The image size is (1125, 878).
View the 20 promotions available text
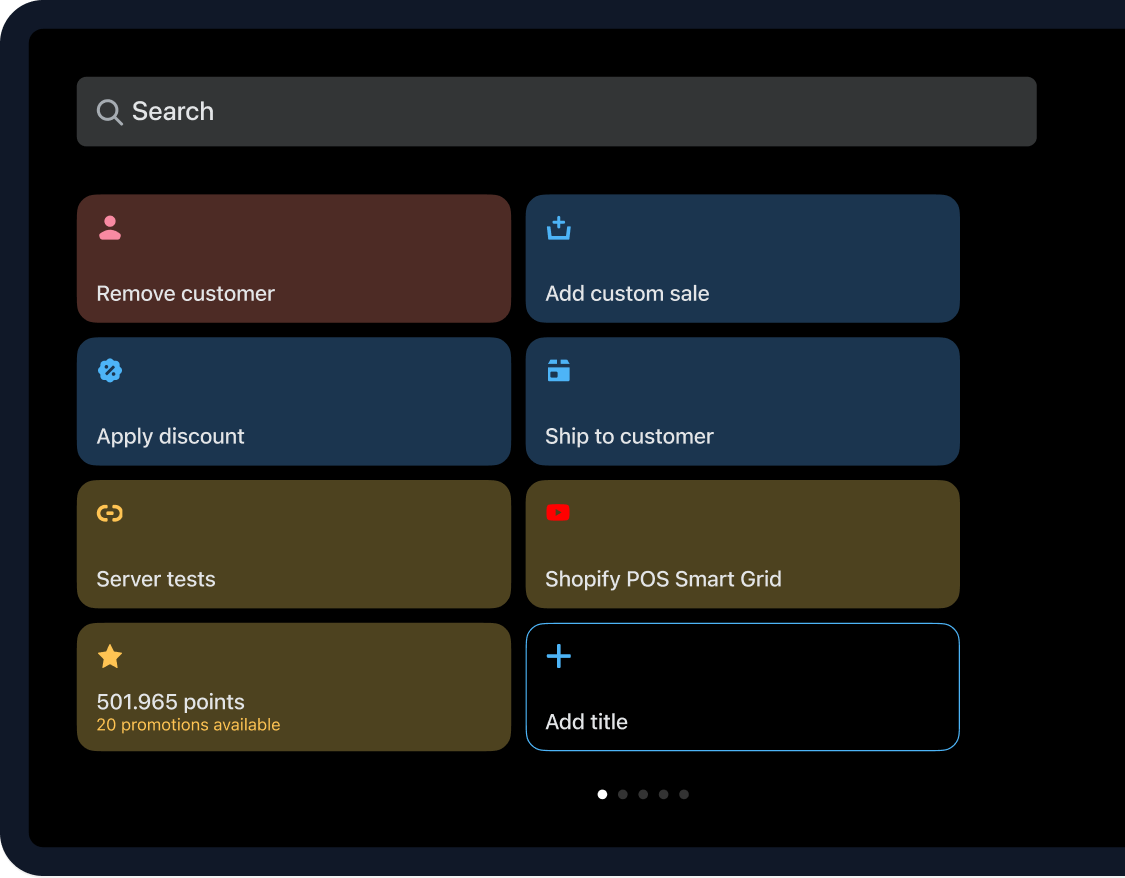pos(189,725)
